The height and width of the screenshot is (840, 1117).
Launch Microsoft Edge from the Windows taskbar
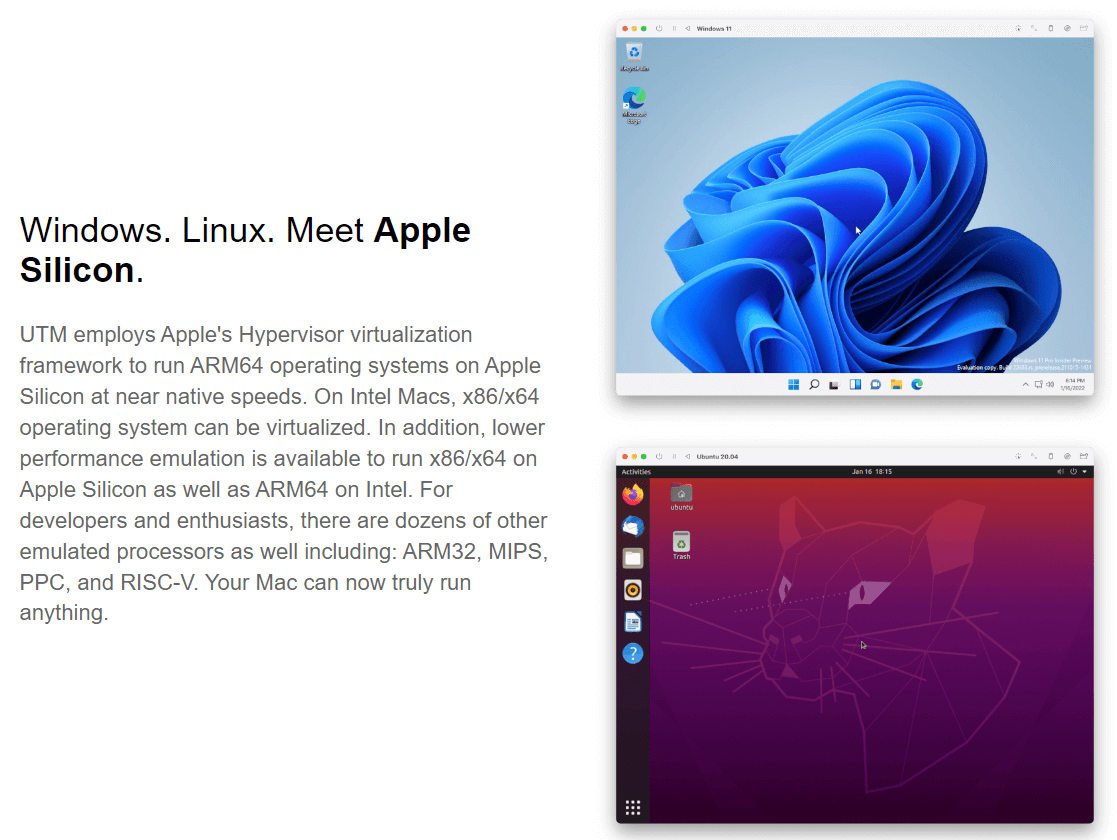click(x=916, y=384)
